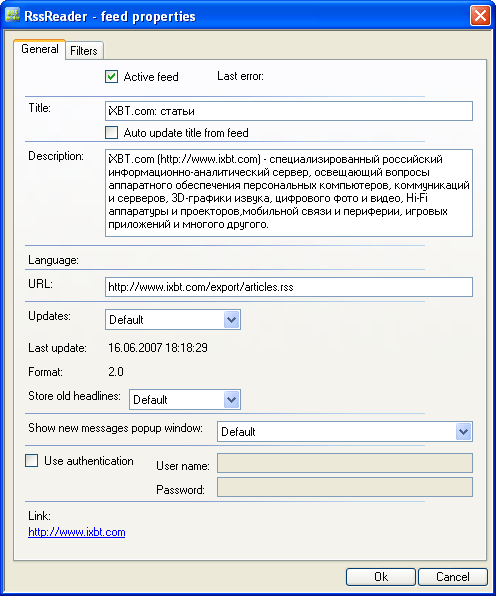Close the feed properties dialog
Image resolution: width=496 pixels, height=596 pixels.
pos(480,16)
